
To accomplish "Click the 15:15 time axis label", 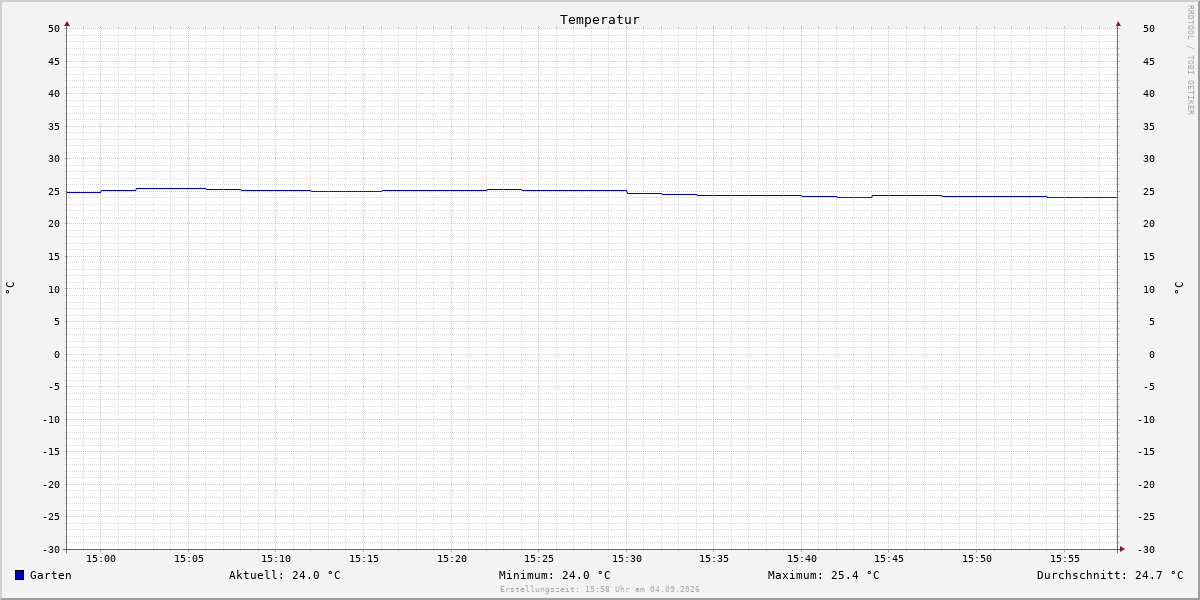I will [364, 559].
